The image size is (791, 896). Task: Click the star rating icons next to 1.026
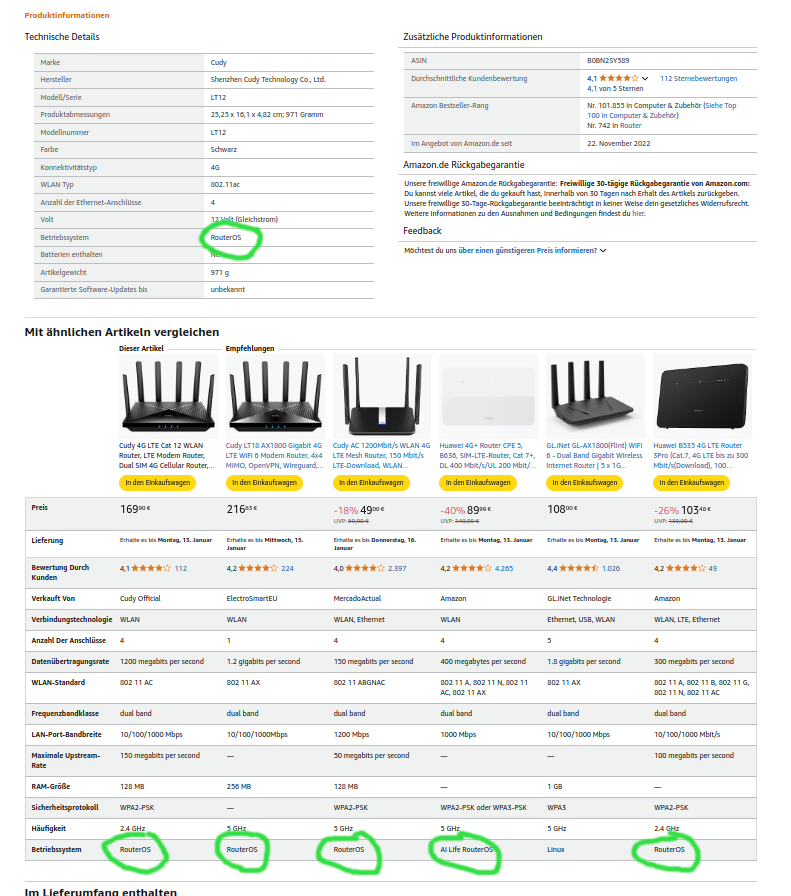(578, 569)
